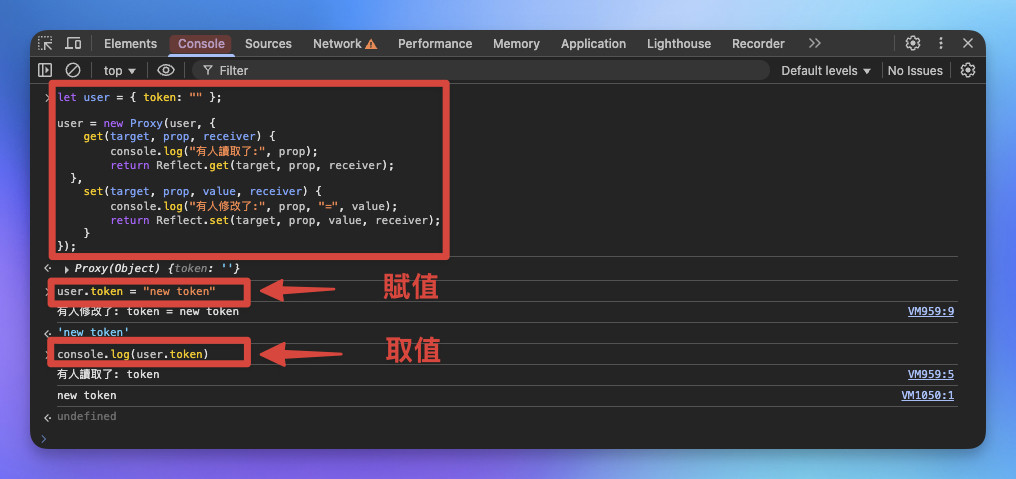Click the No Issues indicator

point(915,71)
